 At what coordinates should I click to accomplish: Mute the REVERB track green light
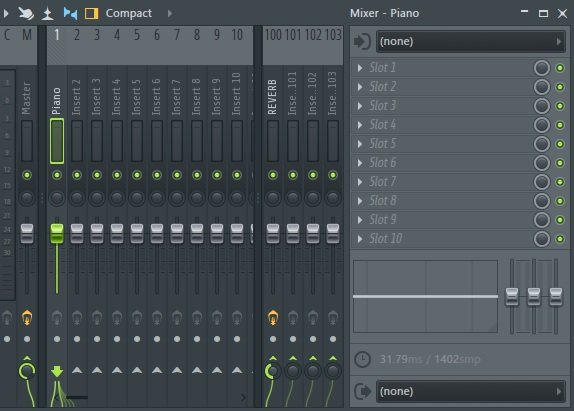[x=273, y=175]
